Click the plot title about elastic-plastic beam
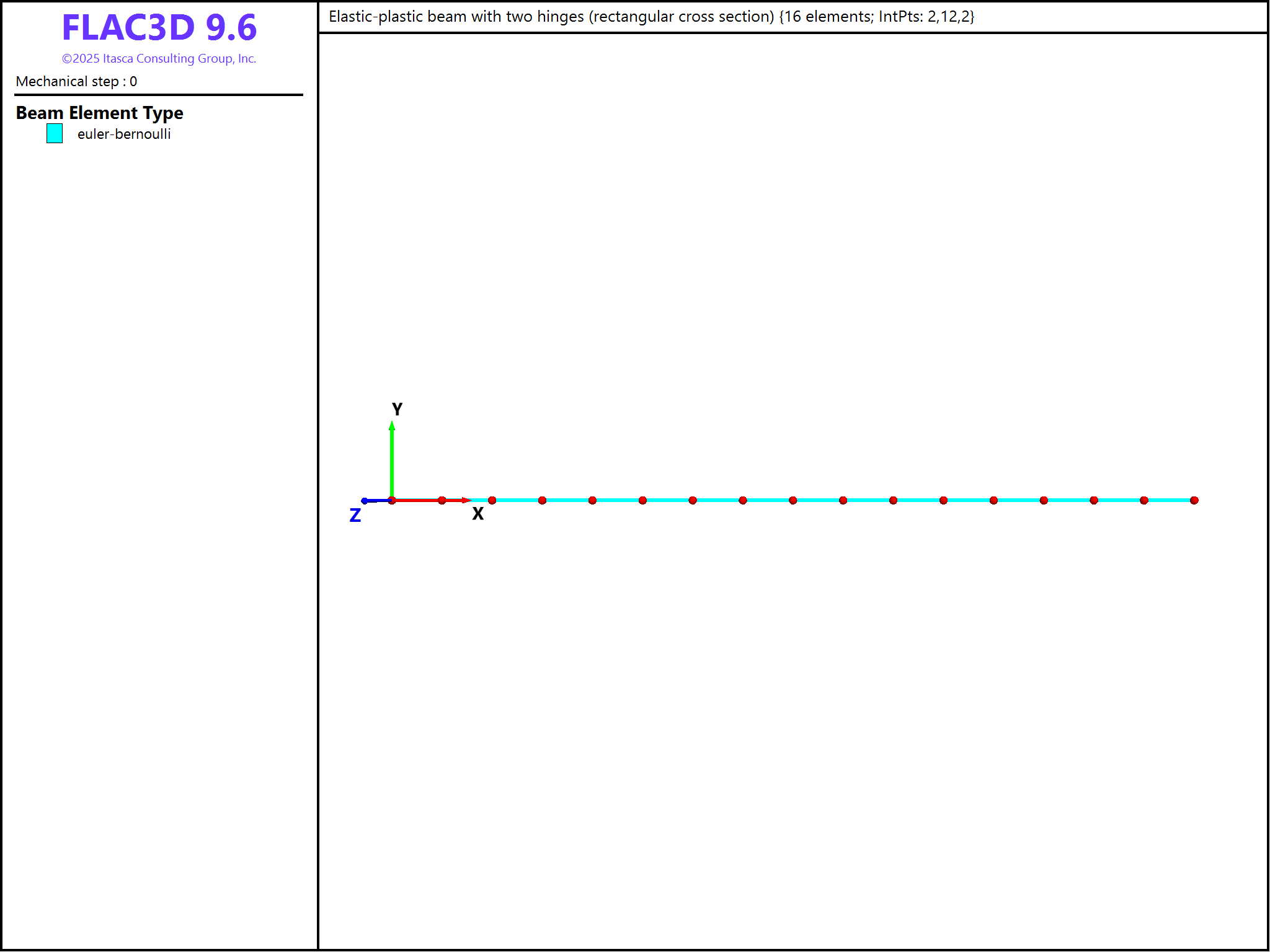The width and height of the screenshot is (1270, 952). coord(651,17)
